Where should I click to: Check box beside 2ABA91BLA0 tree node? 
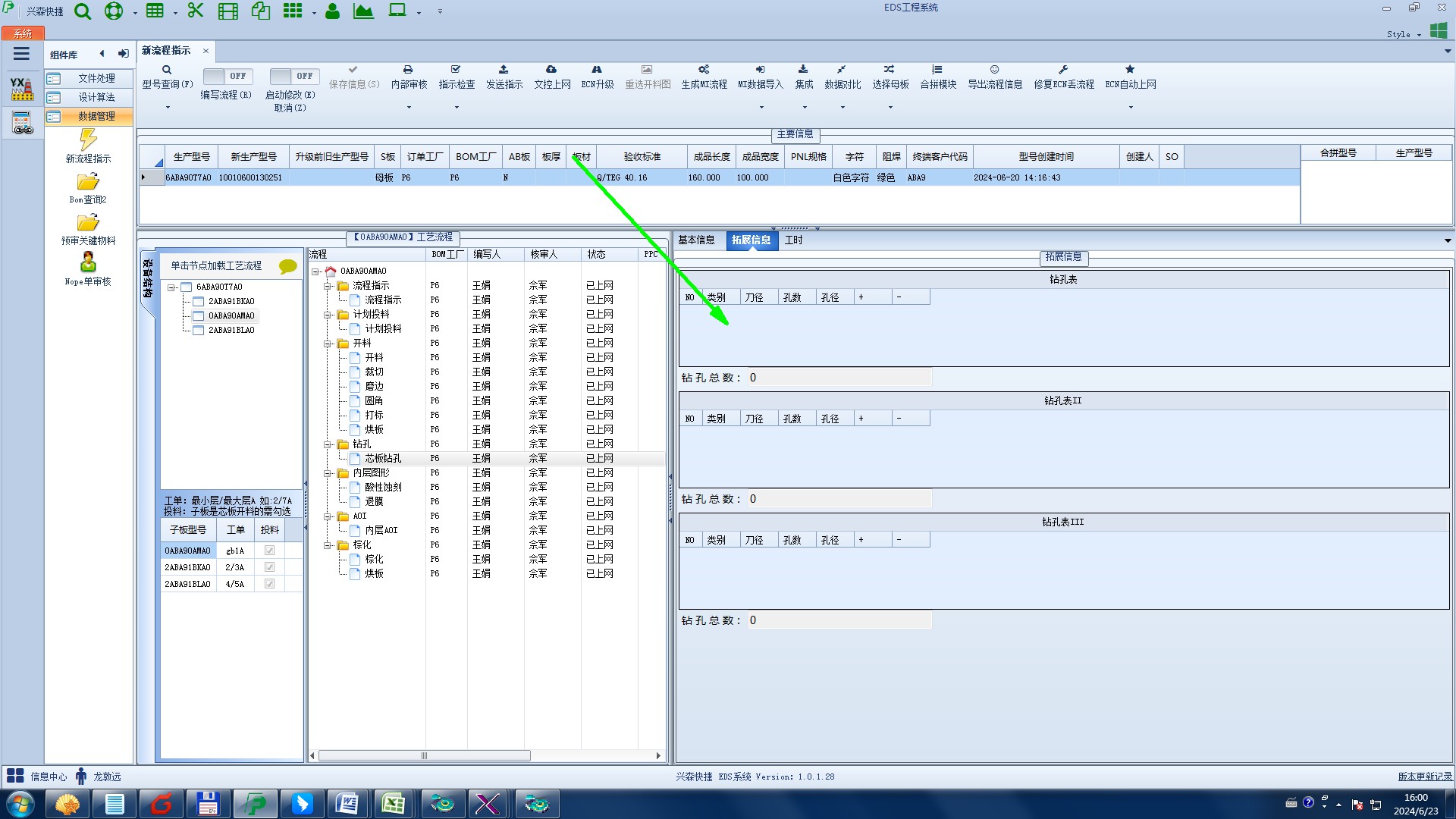point(198,331)
